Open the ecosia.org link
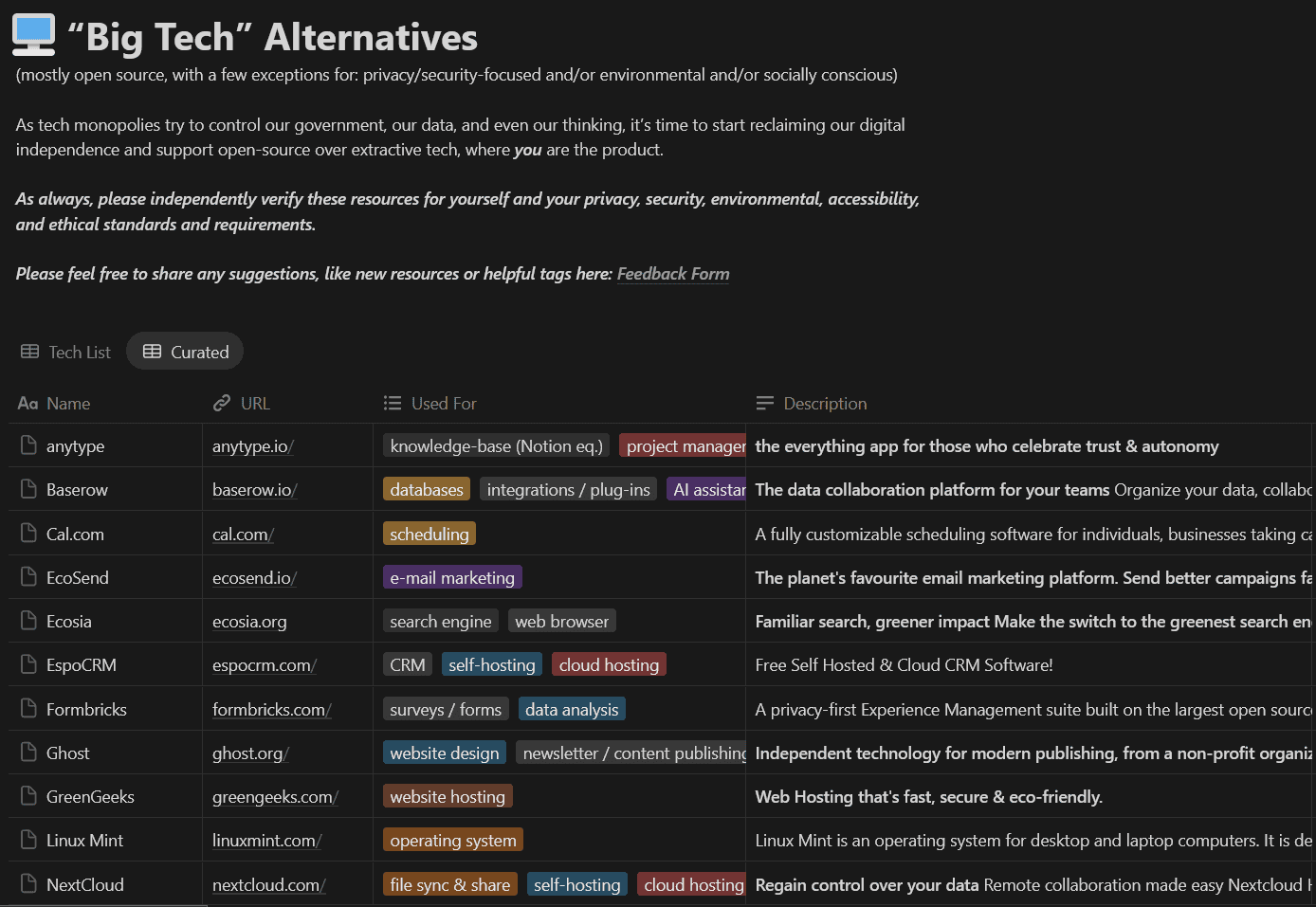Image resolution: width=1316 pixels, height=907 pixels. click(x=249, y=621)
